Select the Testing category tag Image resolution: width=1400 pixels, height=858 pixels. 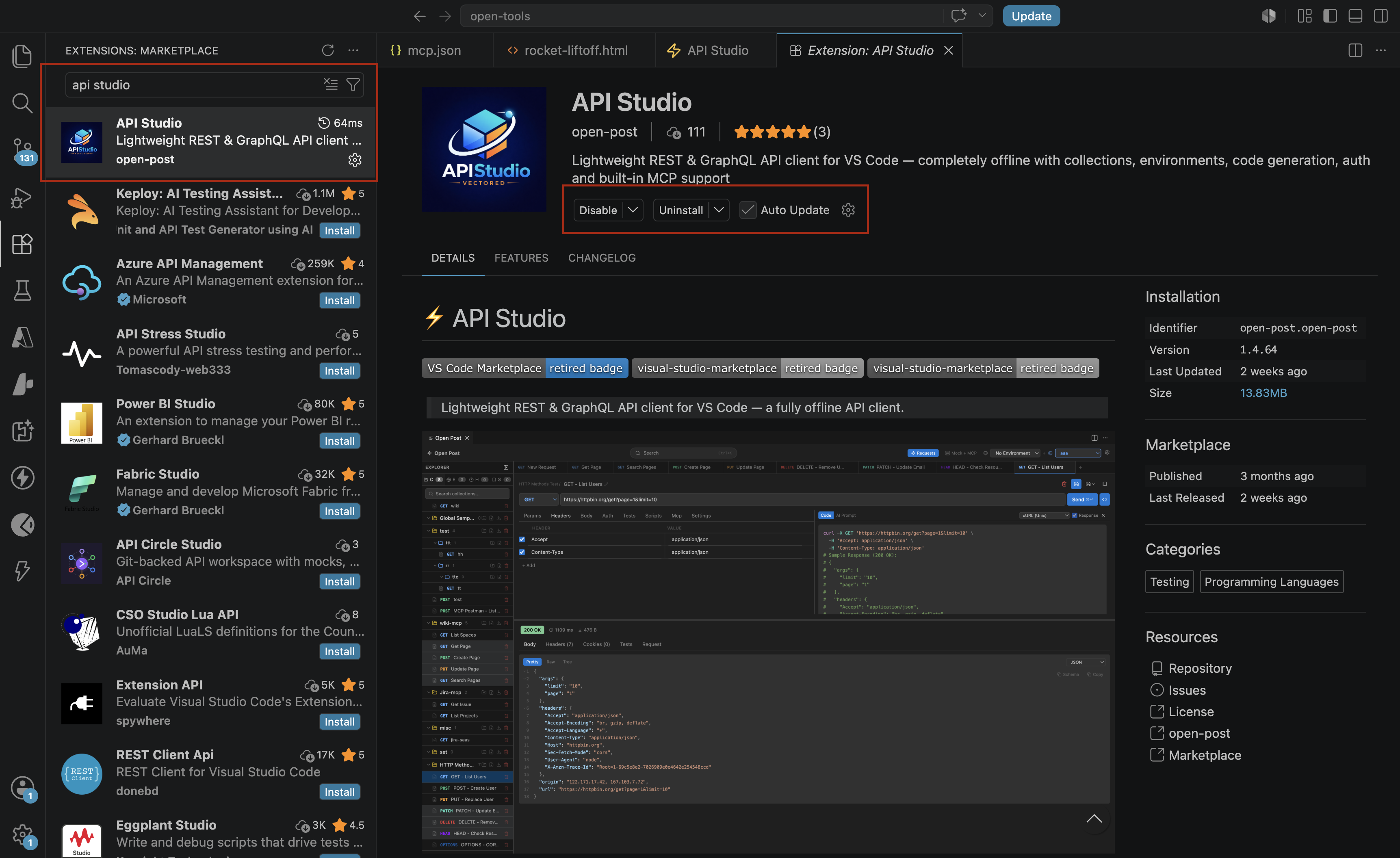(x=1169, y=581)
